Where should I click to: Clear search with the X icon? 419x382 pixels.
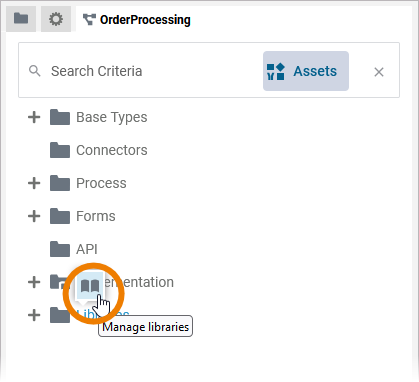pos(379,72)
